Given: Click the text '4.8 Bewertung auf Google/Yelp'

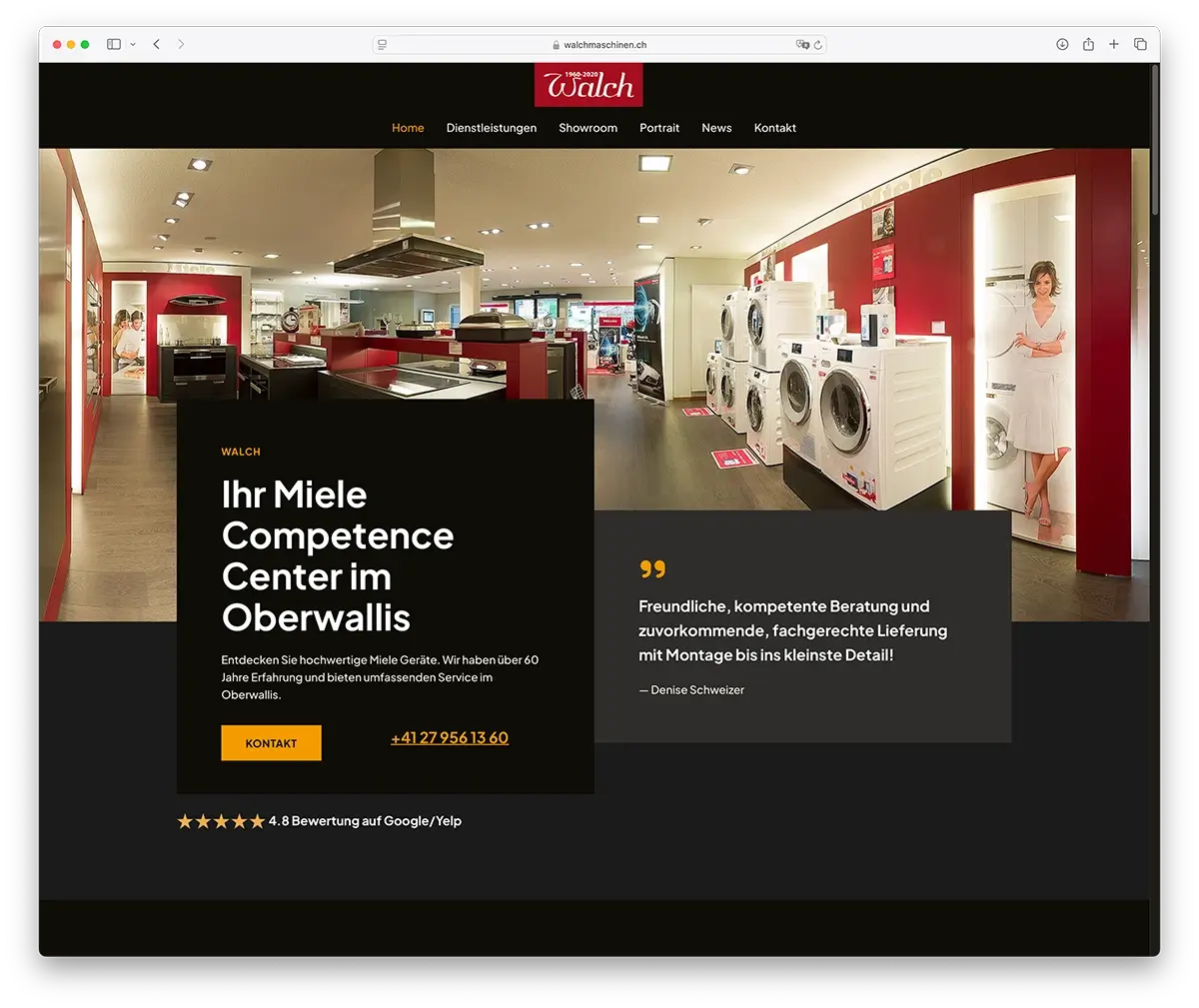Looking at the screenshot, I should [365, 821].
